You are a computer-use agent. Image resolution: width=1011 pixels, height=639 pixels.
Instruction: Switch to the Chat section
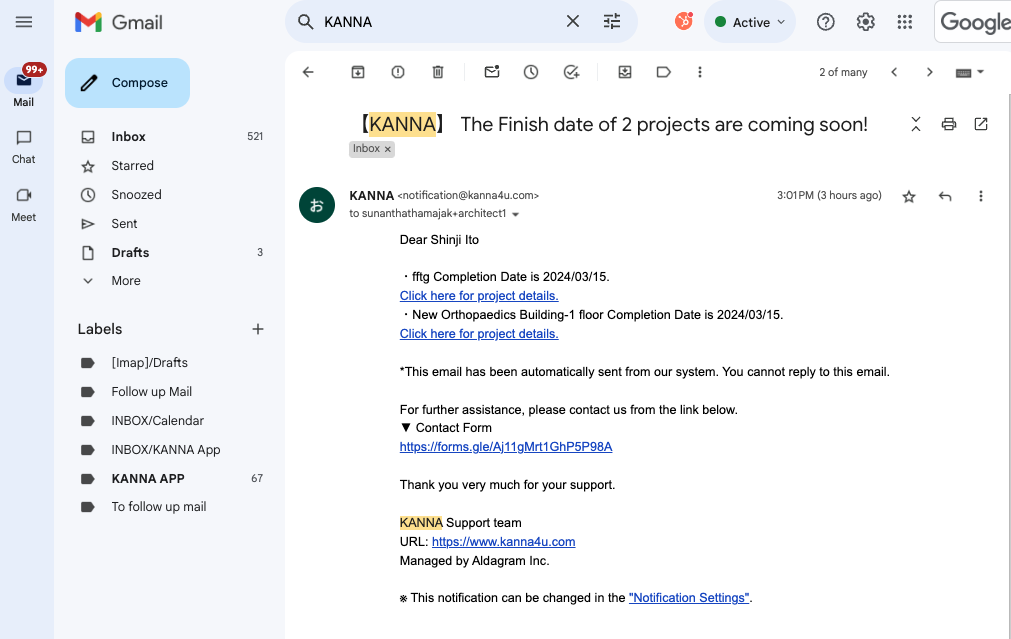coord(23,145)
